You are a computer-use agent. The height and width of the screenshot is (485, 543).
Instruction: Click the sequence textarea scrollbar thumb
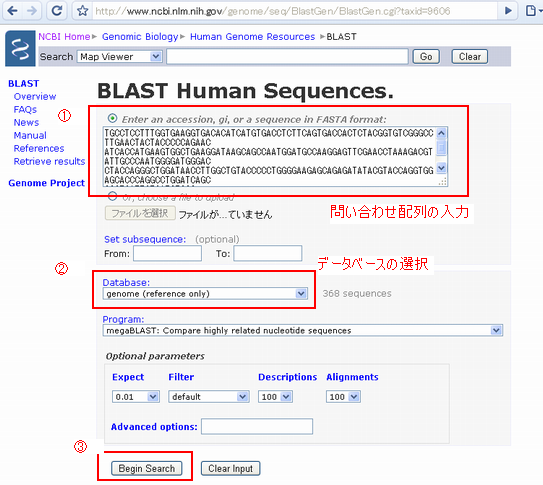click(x=441, y=148)
